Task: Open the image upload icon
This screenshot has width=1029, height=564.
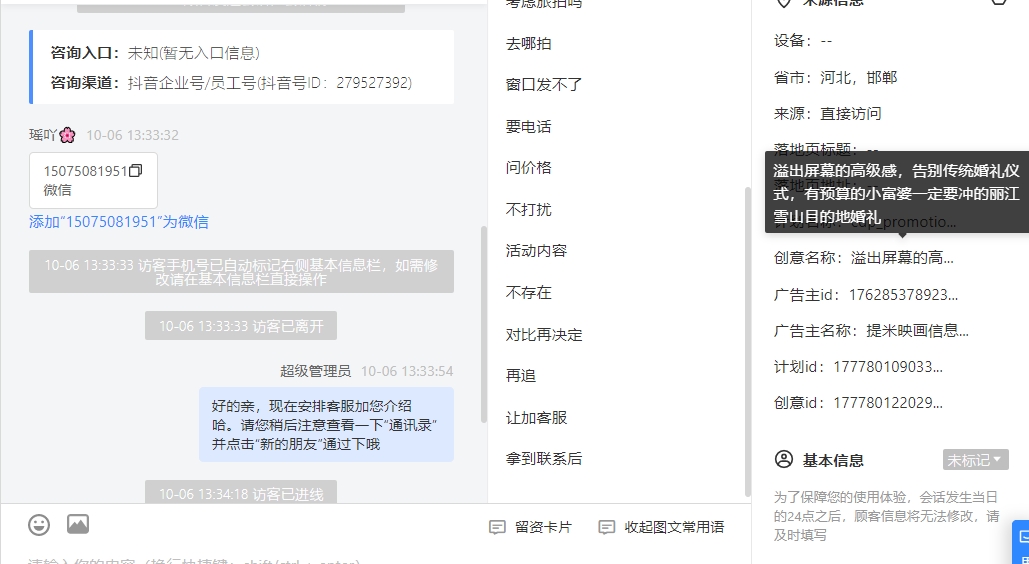Action: pyautogui.click(x=78, y=524)
